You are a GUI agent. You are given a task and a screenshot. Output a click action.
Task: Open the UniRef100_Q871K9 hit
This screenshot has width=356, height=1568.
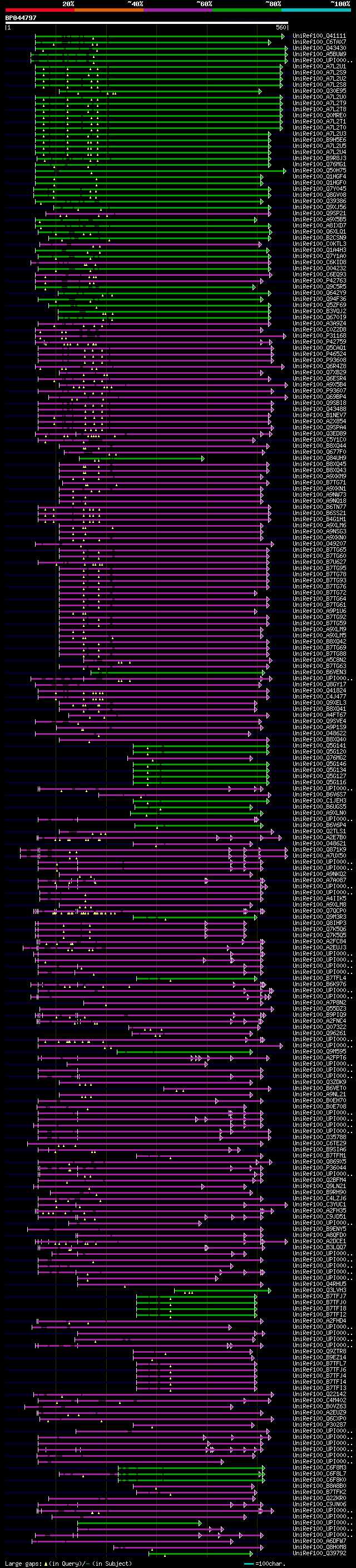pyautogui.click(x=319, y=850)
